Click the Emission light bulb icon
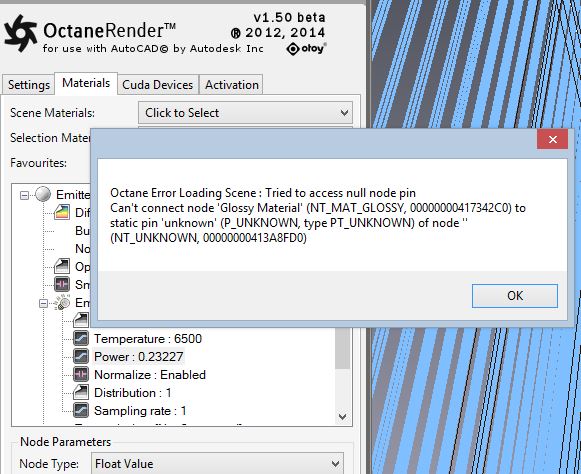This screenshot has height=474, width=581. pos(62,302)
